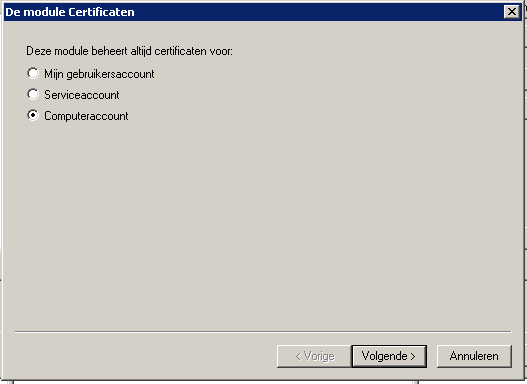Close the De module Certificaten dialog
This screenshot has width=527, height=384.
512,12
